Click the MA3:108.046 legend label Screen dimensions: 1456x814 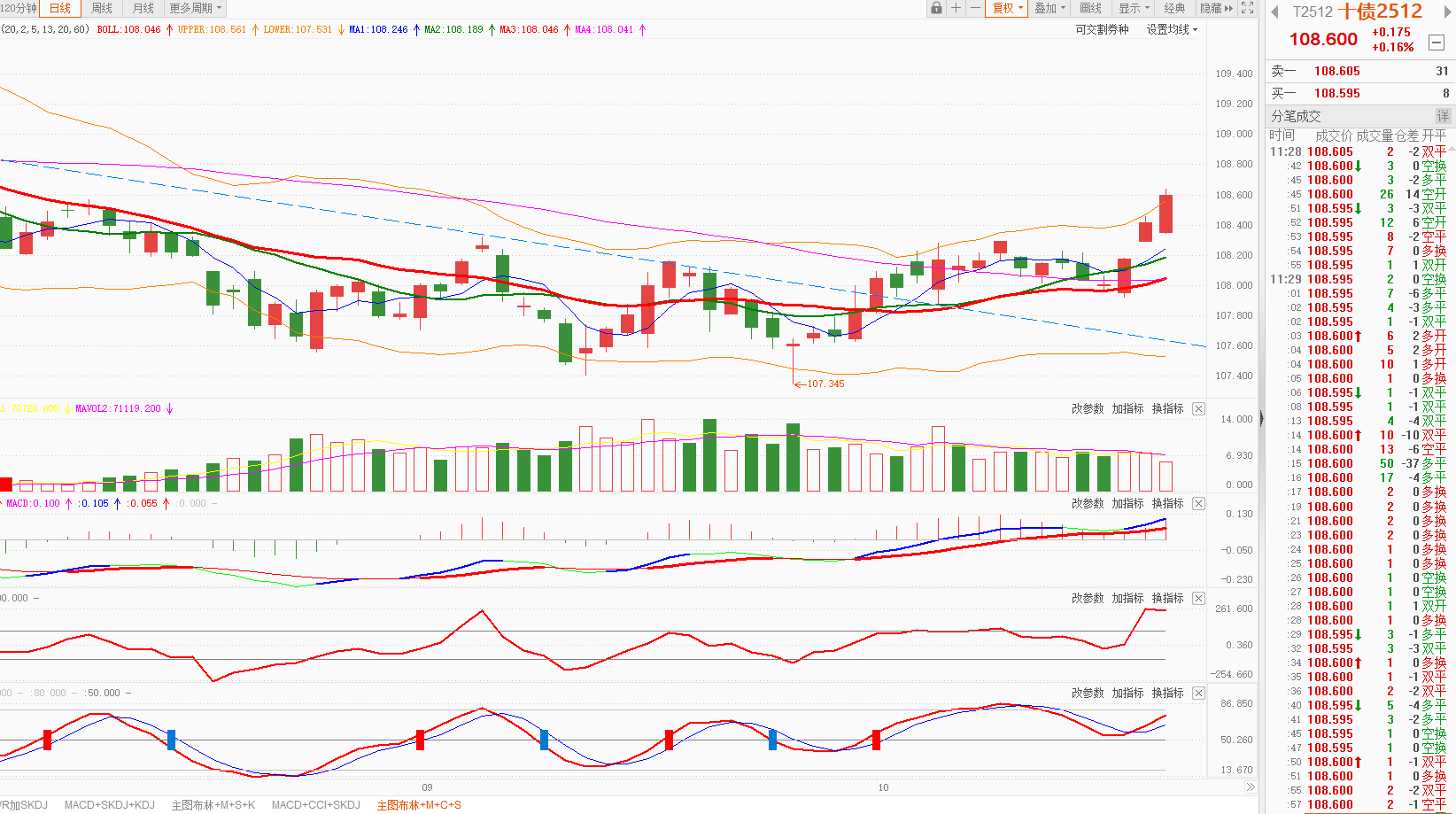(529, 29)
